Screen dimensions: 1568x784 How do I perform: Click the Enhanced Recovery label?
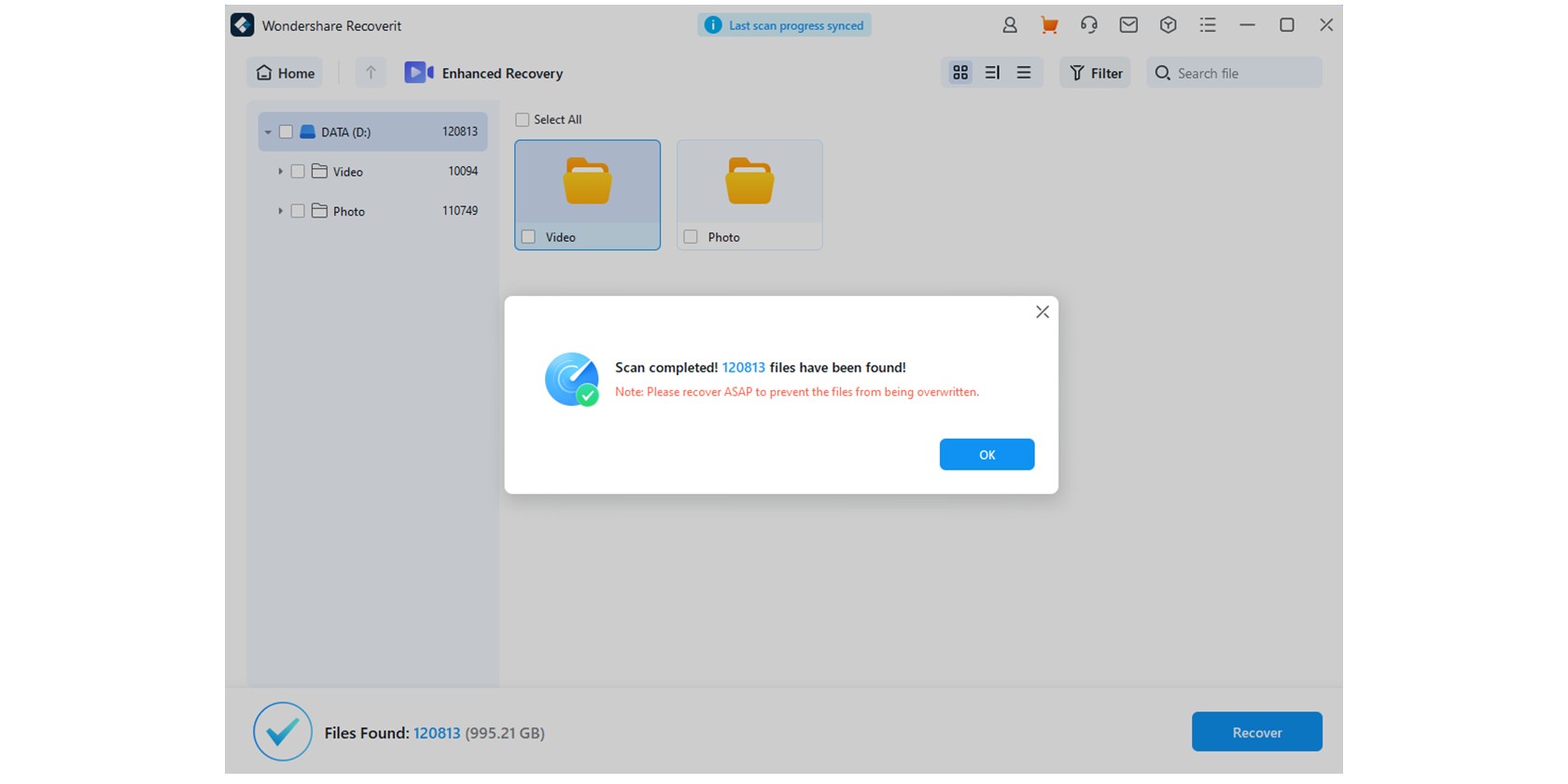502,73
